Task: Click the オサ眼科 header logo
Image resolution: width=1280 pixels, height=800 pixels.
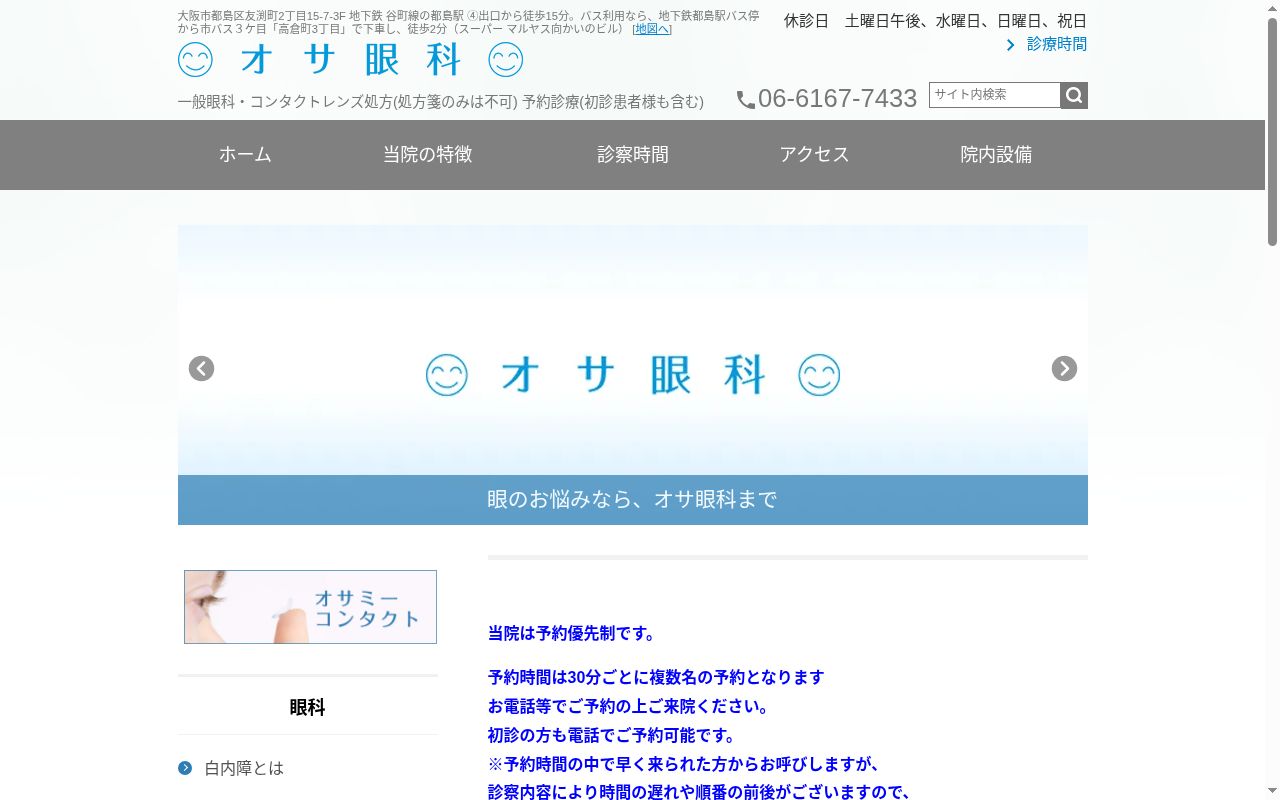Action: (x=351, y=61)
